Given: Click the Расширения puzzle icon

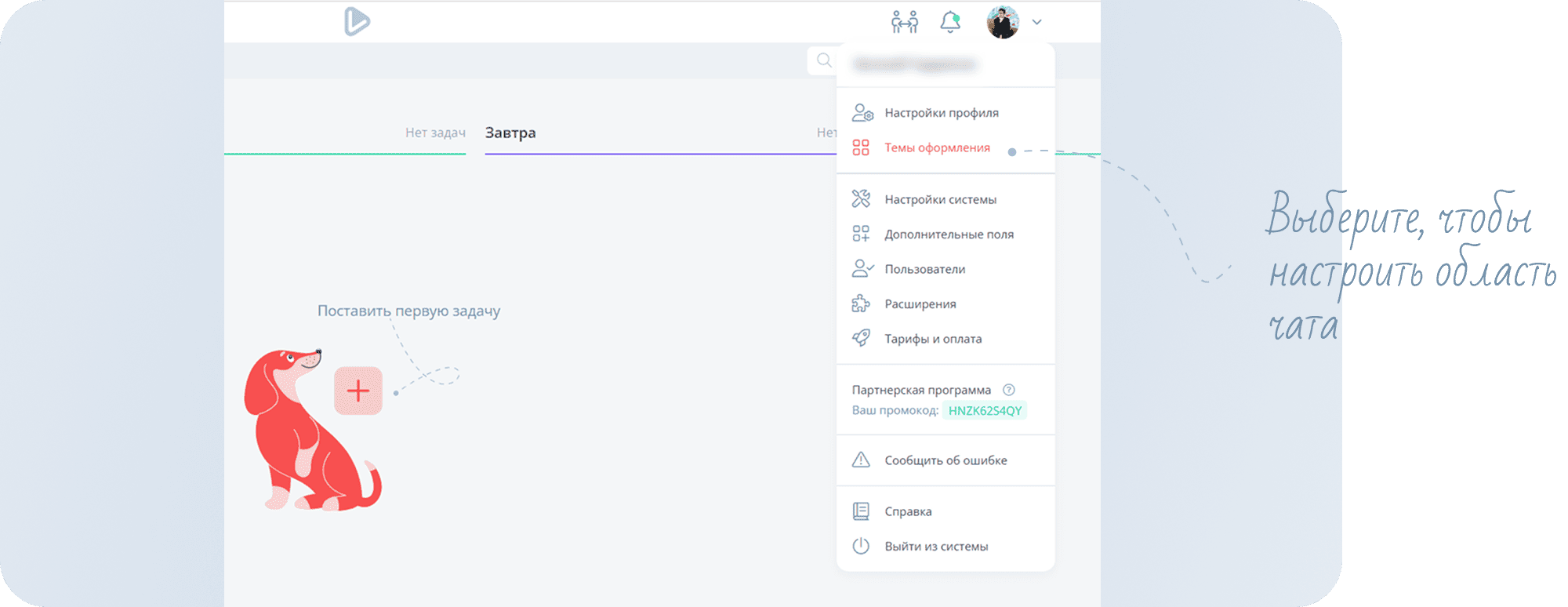Looking at the screenshot, I should pyautogui.click(x=861, y=304).
